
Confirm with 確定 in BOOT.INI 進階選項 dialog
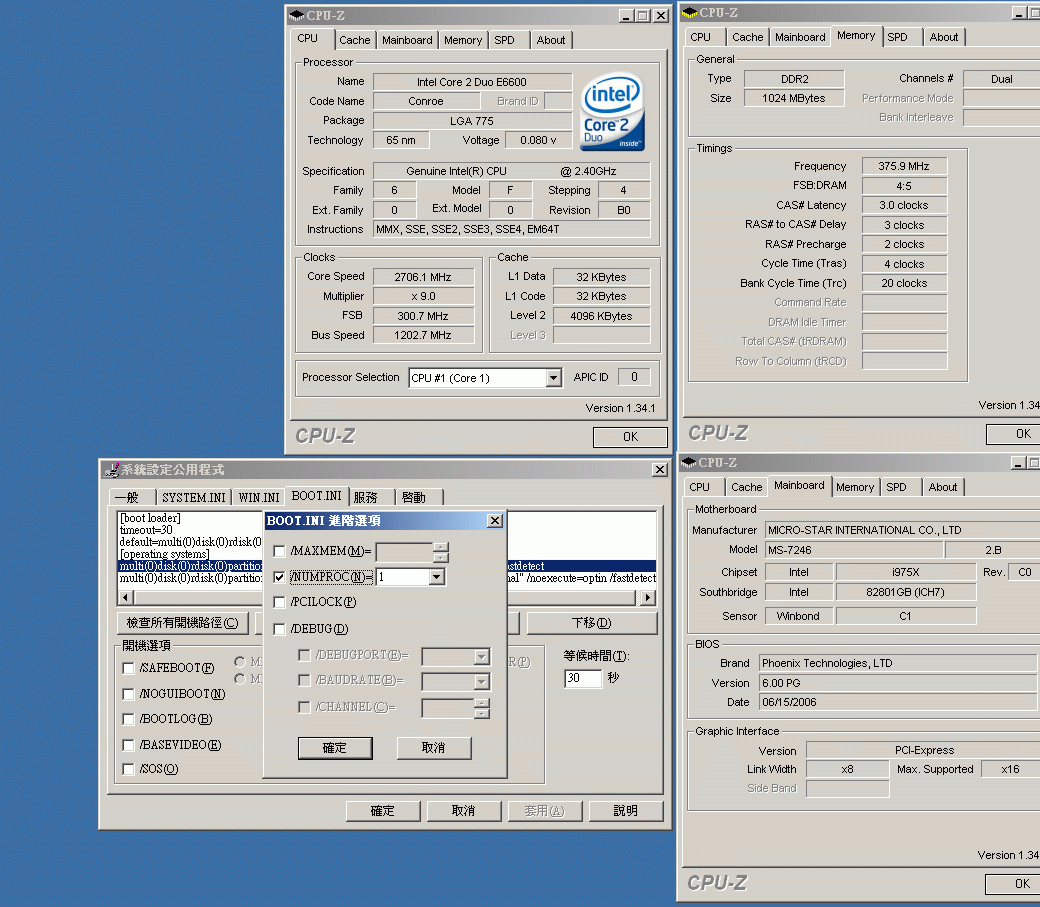tap(335, 748)
